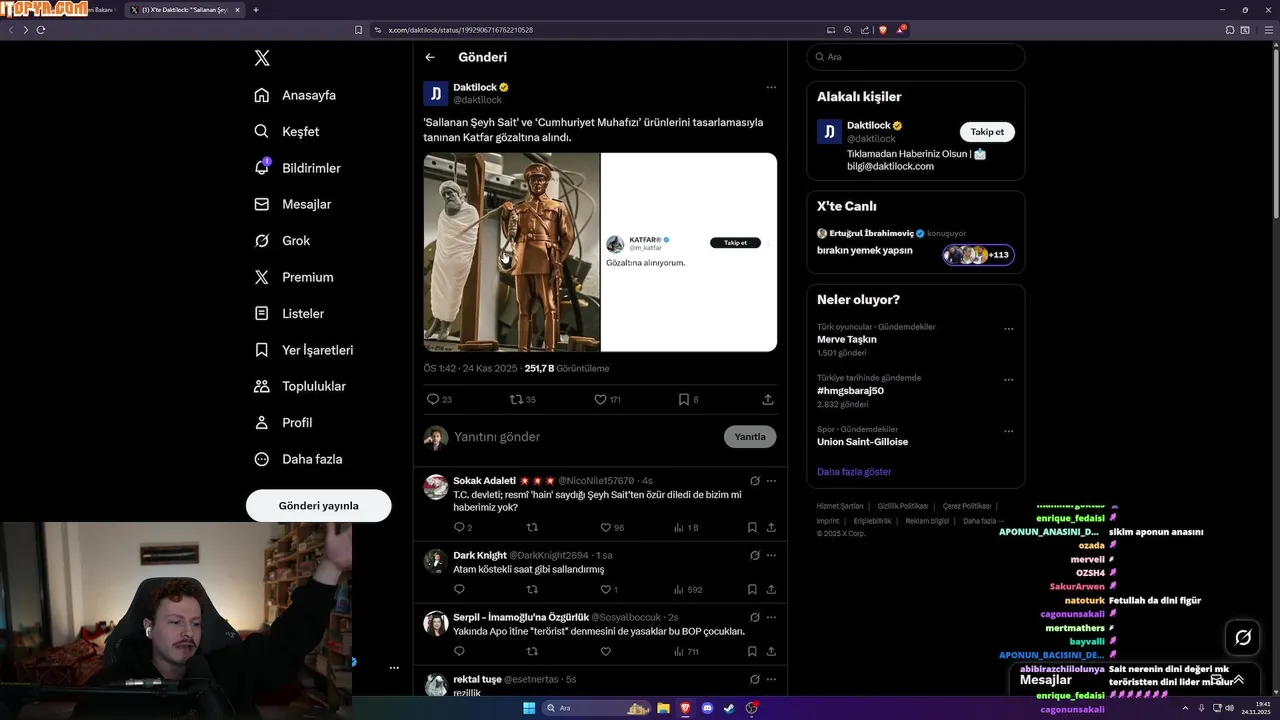Expand the Mesajlar drawer
Screen dimensions: 1280x720
pos(1238,679)
